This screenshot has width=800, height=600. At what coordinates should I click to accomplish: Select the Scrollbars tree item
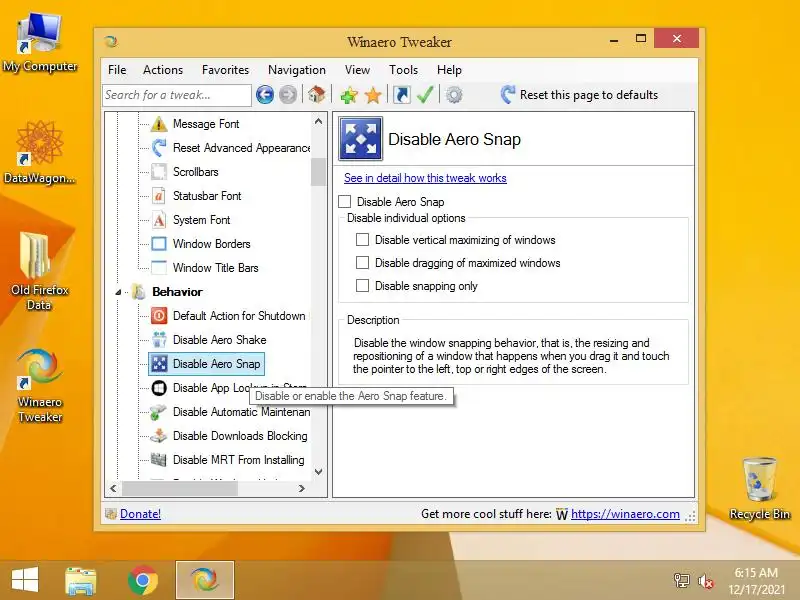(x=195, y=172)
